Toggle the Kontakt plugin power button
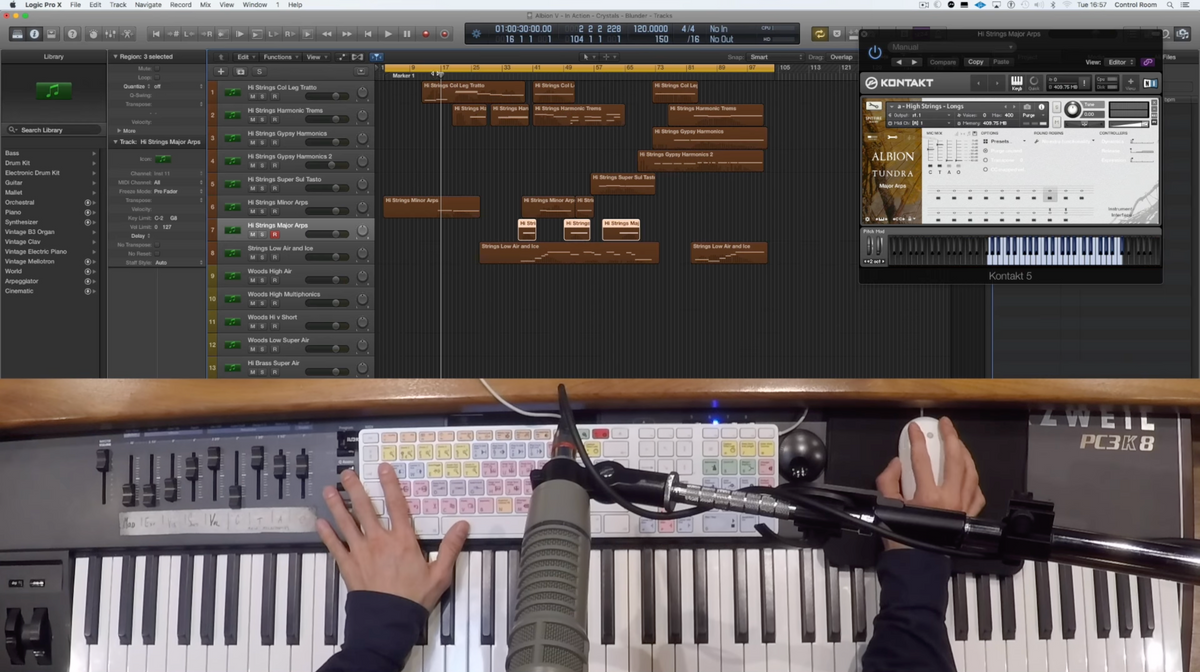This screenshot has width=1200, height=672. (875, 52)
